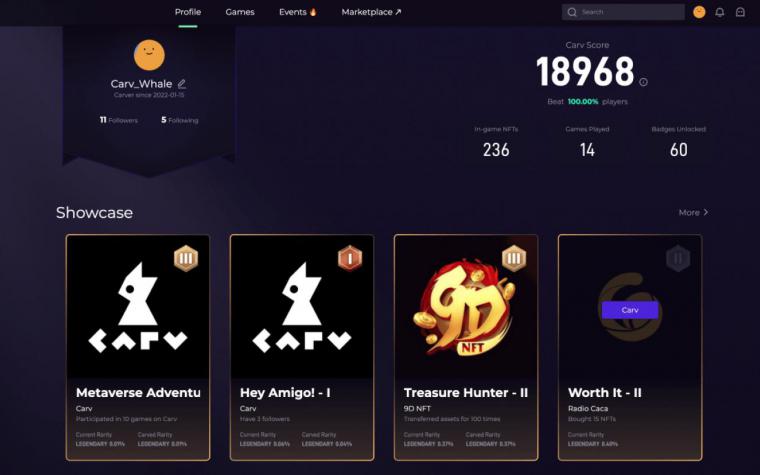View the 11 Followers list
760x475 pixels.
point(119,120)
